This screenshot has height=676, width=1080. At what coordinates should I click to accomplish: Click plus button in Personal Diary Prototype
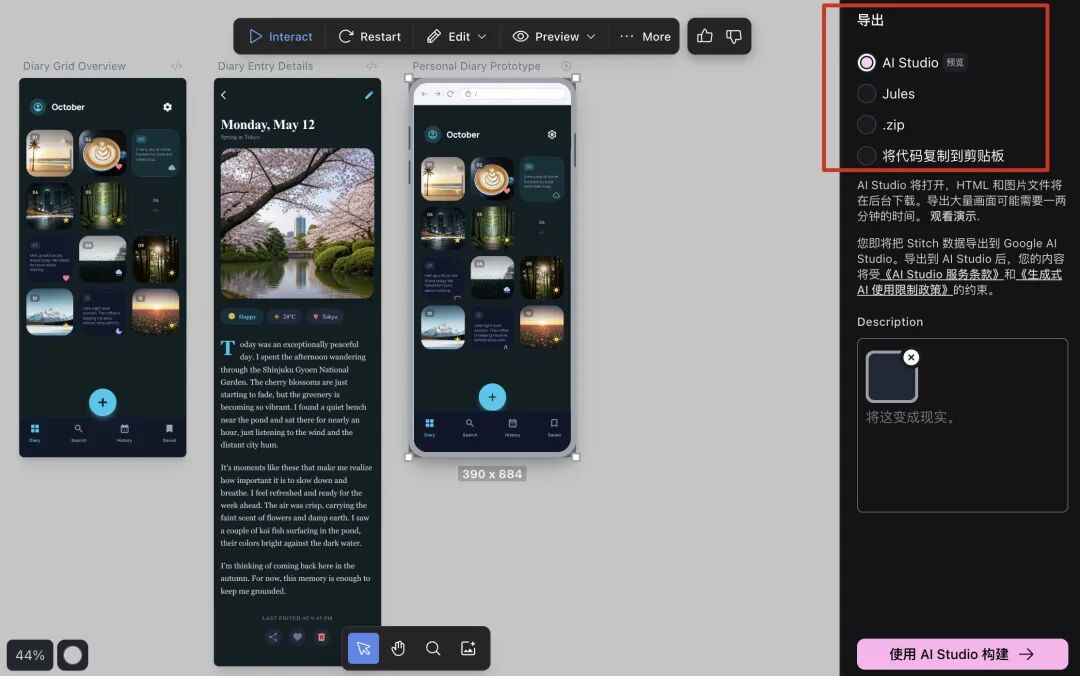click(492, 397)
